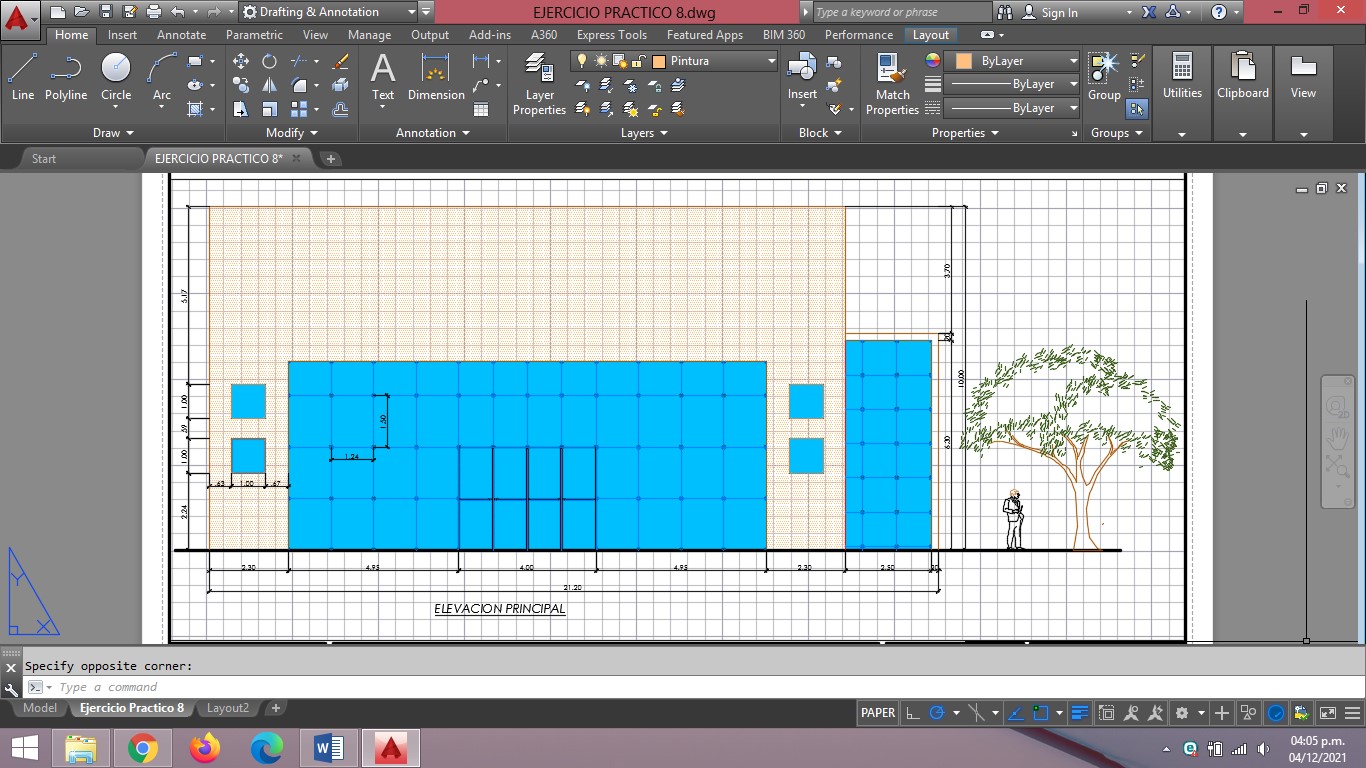The height and width of the screenshot is (768, 1366).
Task: Toggle Object Snap Tracking in status bar
Action: coord(1015,713)
